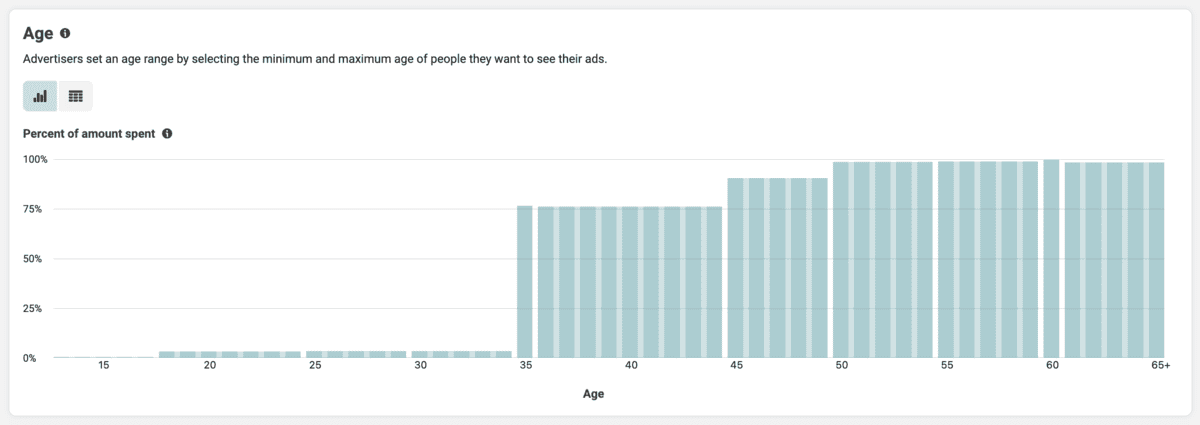Click the small bar at age 30
This screenshot has width=1200, height=425.
[419, 354]
